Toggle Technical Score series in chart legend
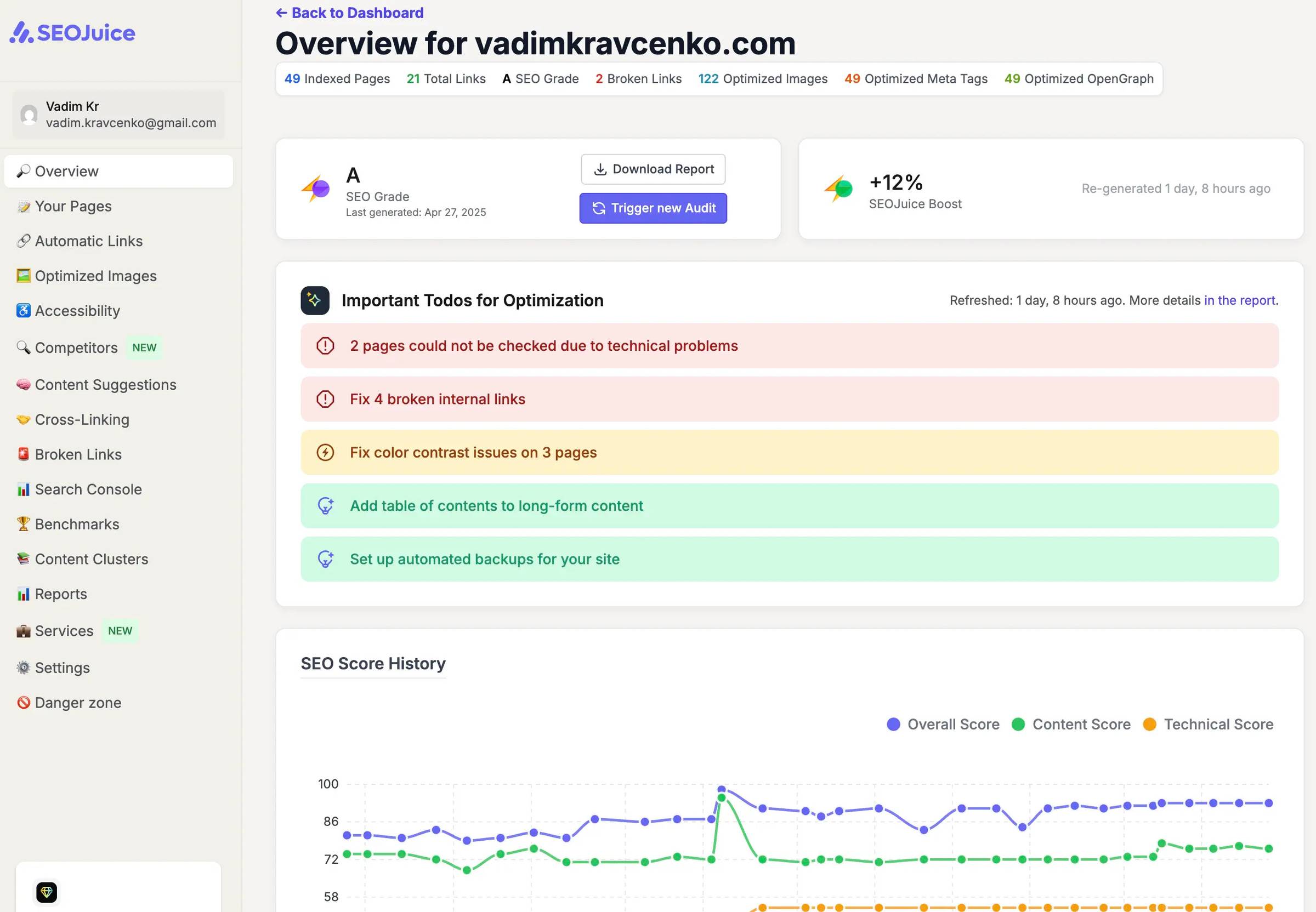 click(1208, 725)
